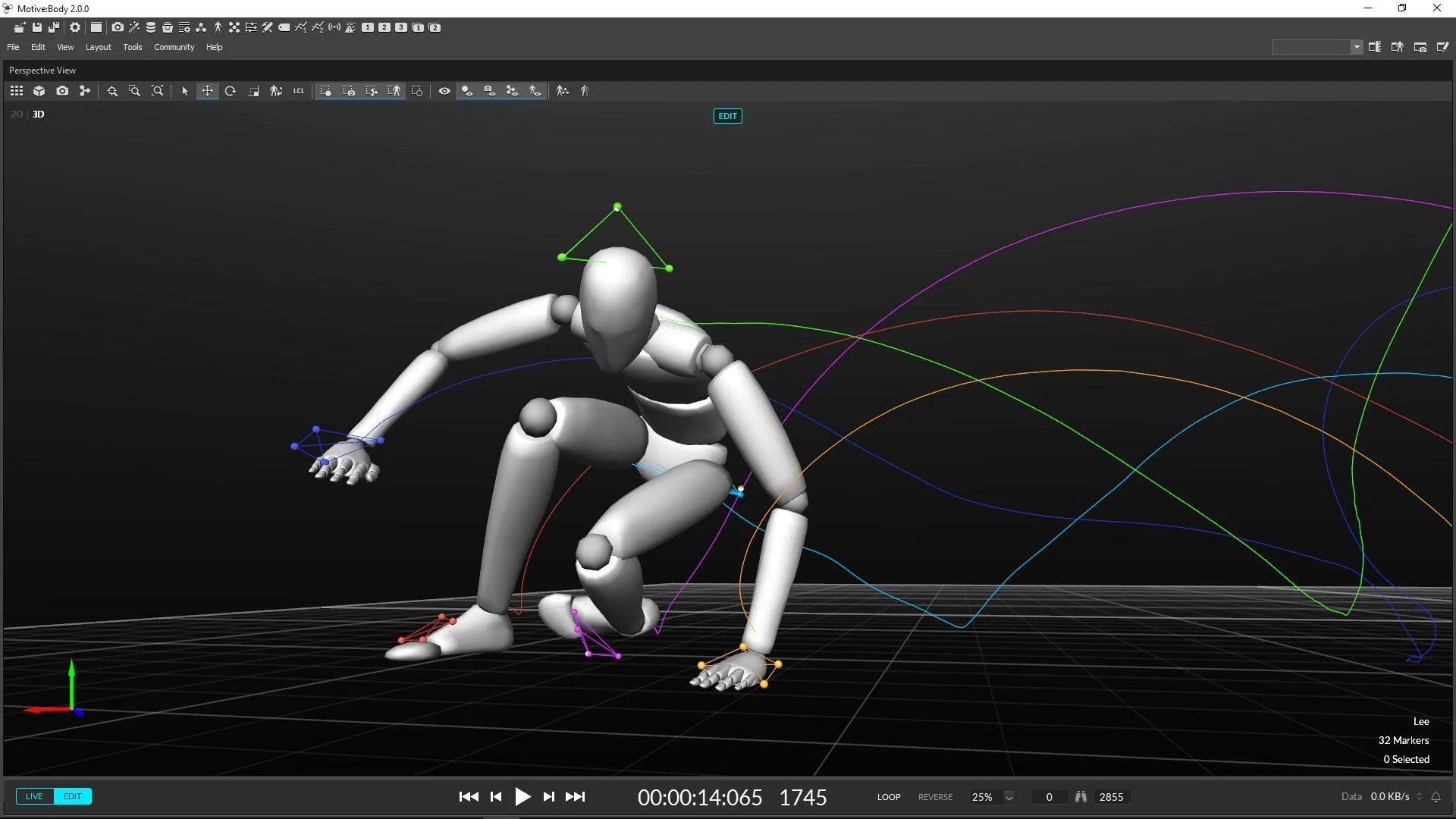Expand the data rate up-down arrows
The width and height of the screenshot is (1456, 819).
1420,797
